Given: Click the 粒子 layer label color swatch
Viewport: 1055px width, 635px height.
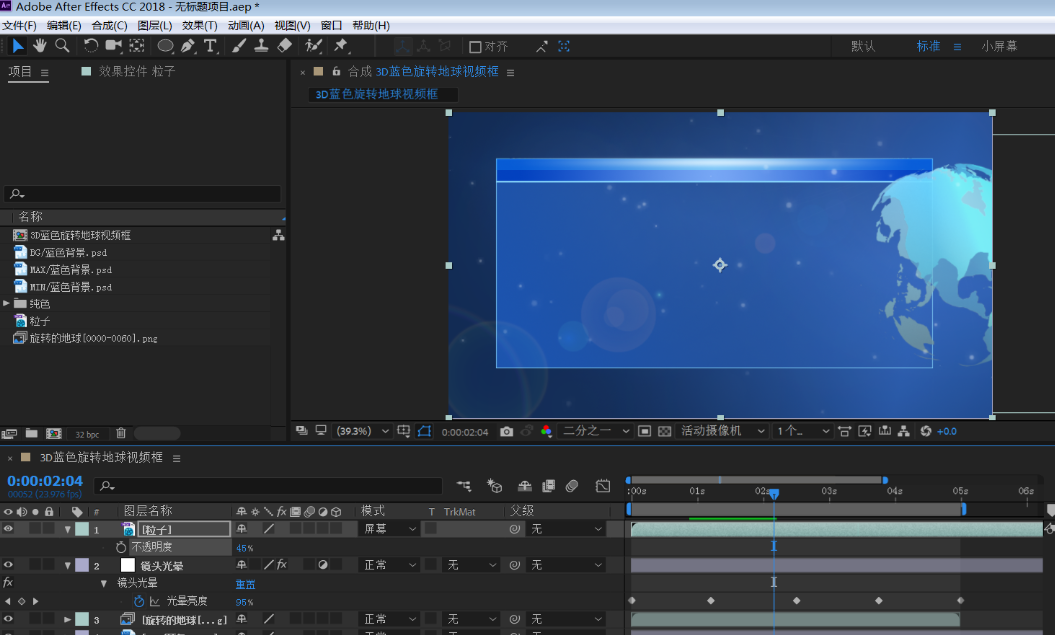Looking at the screenshot, I should point(81,529).
